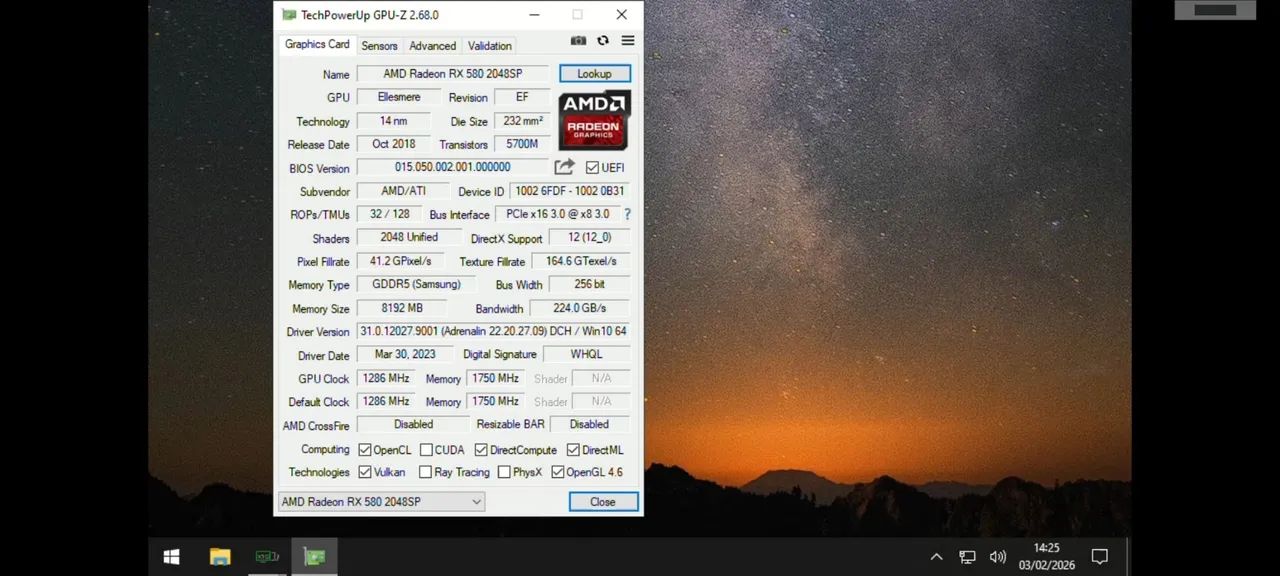Open the taskbar clock and date

click(1046, 557)
